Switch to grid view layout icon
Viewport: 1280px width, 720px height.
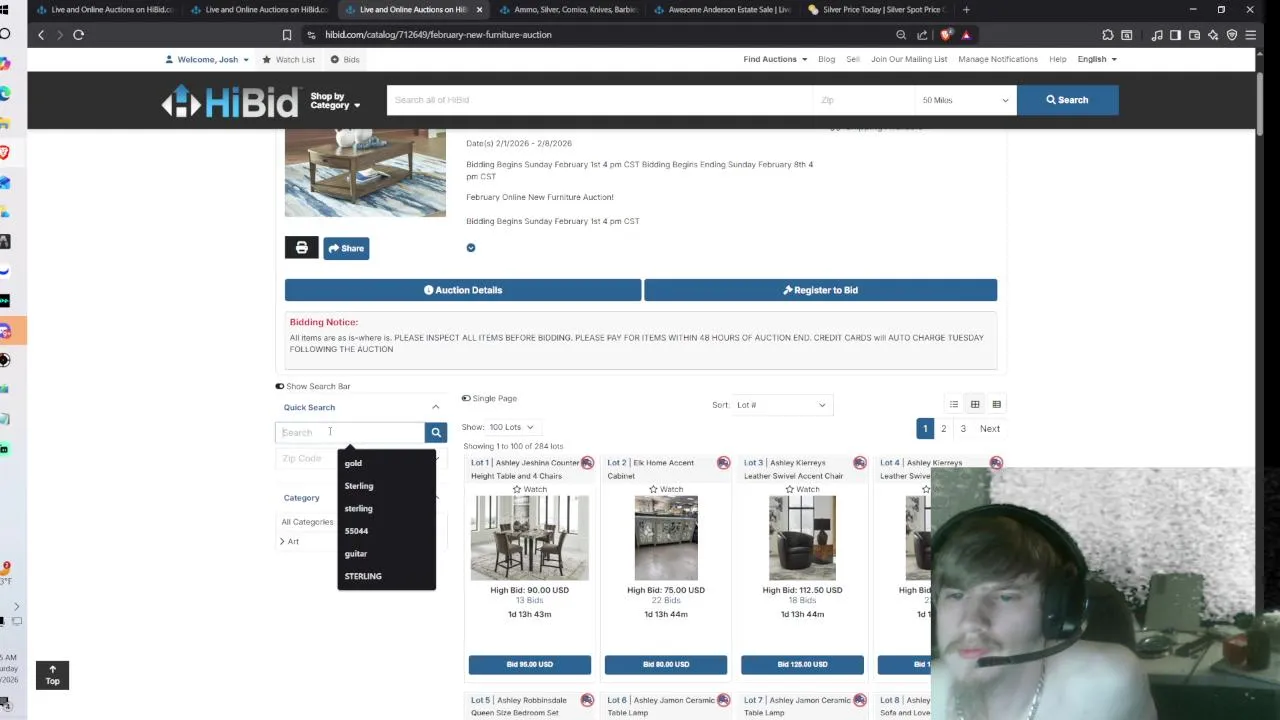tap(975, 404)
